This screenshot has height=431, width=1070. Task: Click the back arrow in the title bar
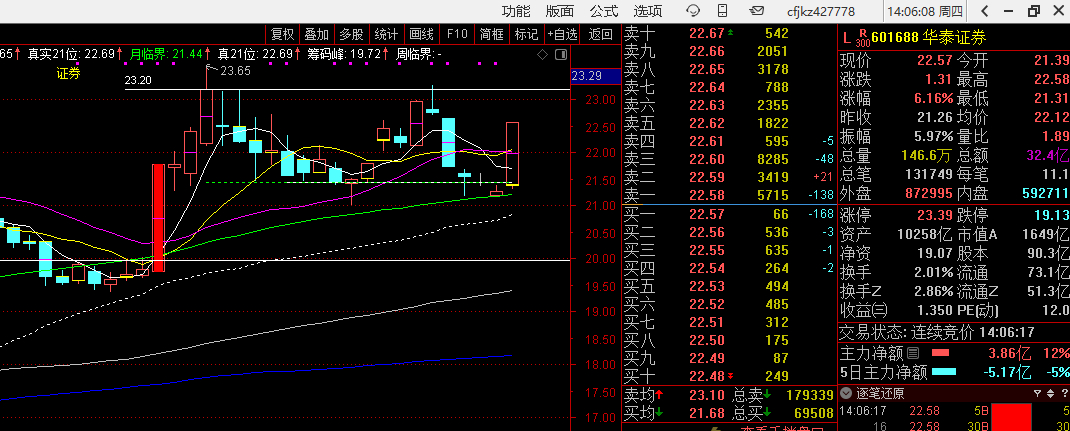[985, 11]
